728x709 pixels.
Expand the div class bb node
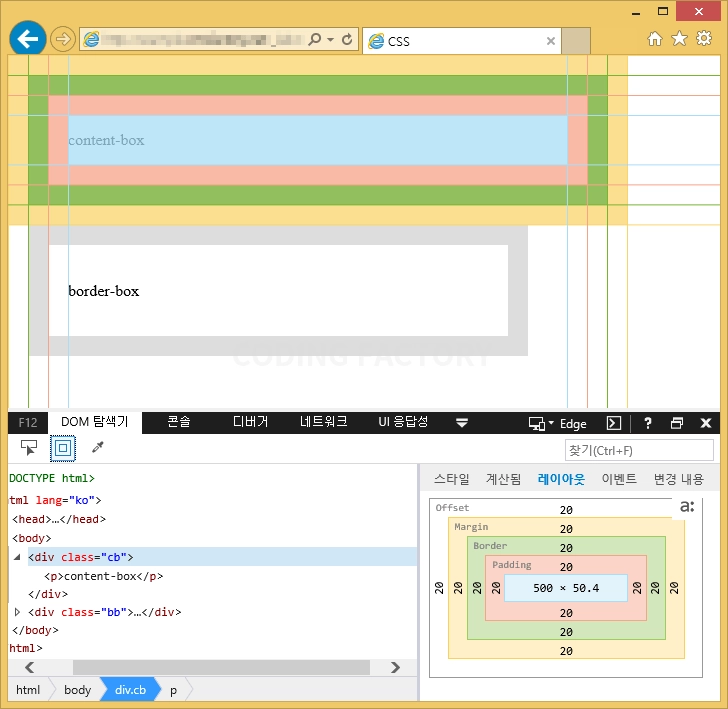tap(17, 612)
